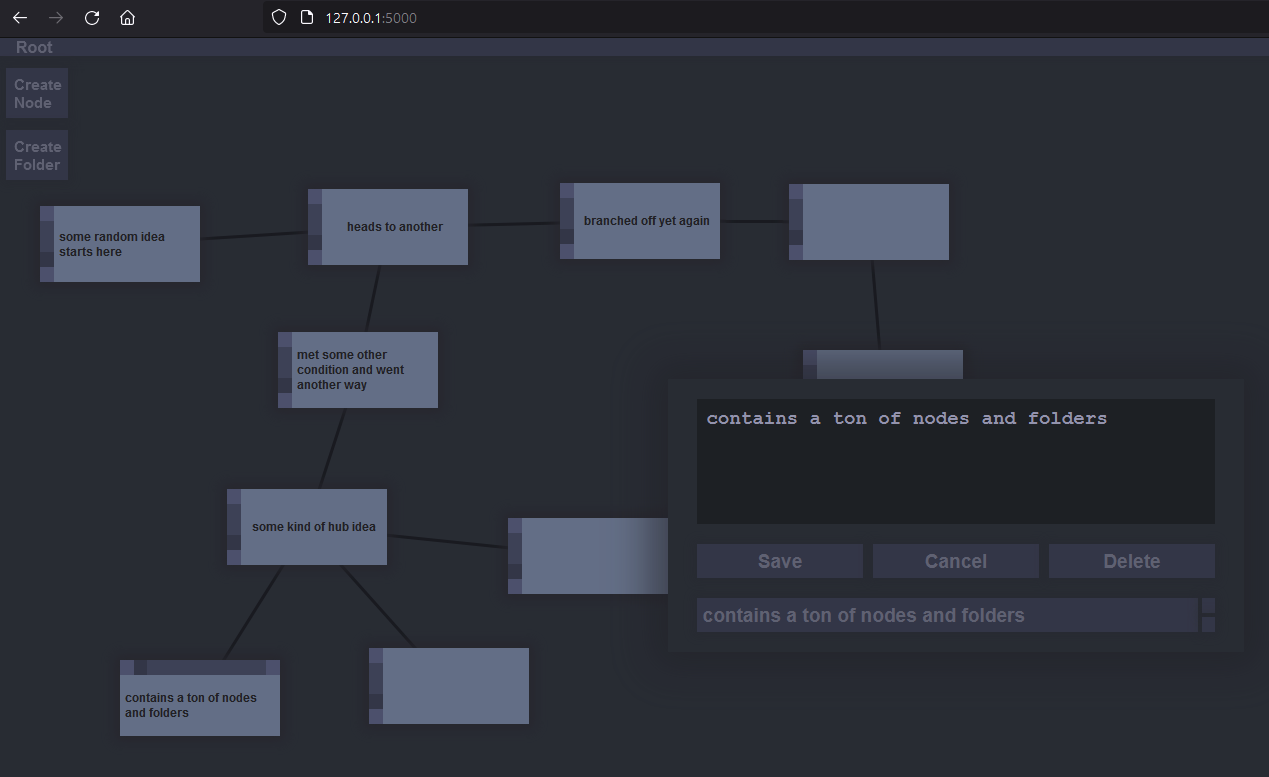This screenshot has width=1269, height=777.
Task: Click right corner square on the folder's top bar
Action: (273, 667)
